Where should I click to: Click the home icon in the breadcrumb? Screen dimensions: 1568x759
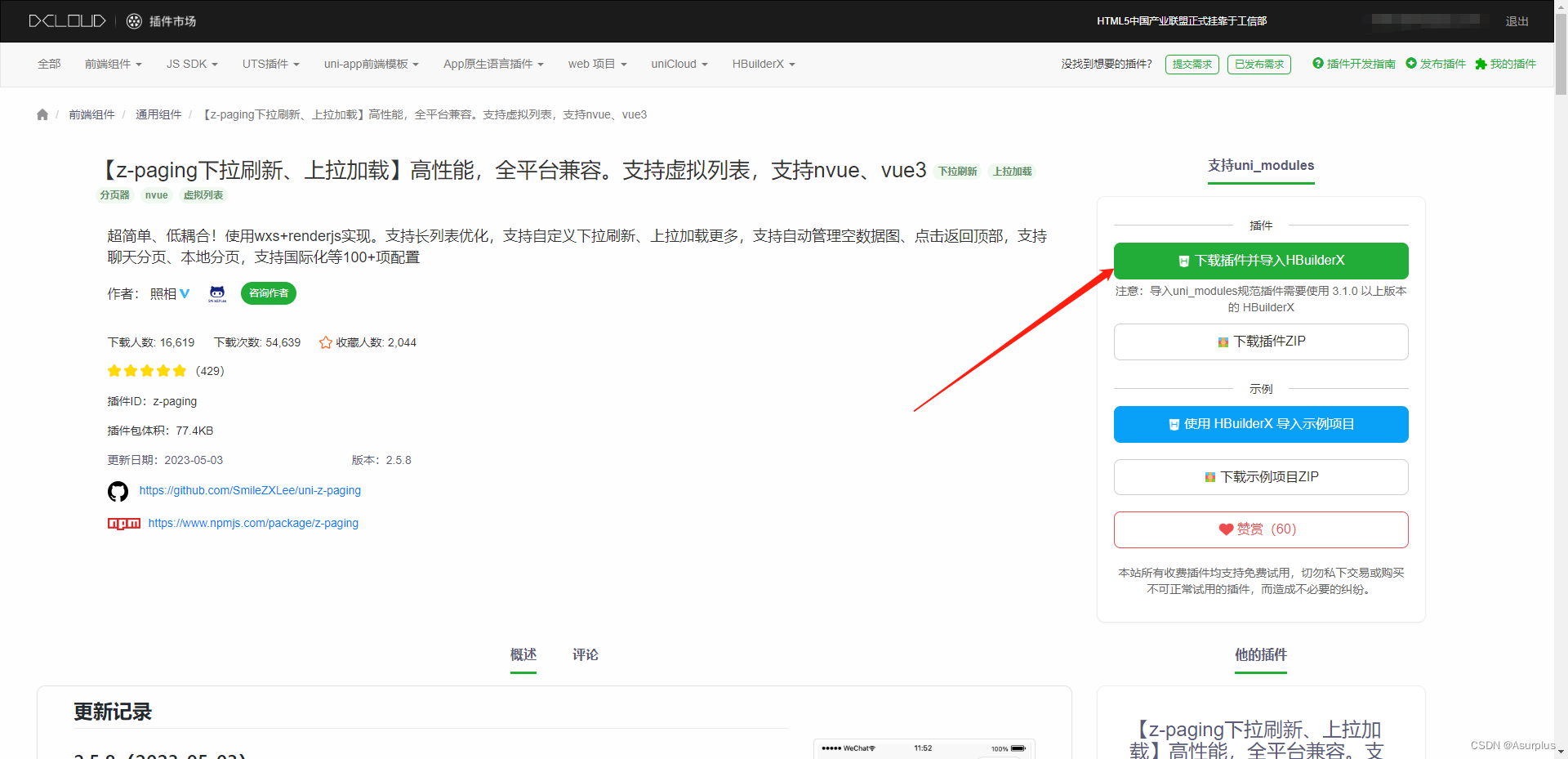[42, 114]
